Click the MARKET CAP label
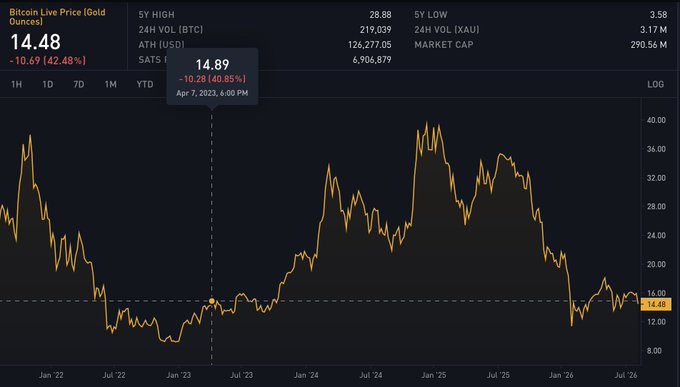Screen dimensions: 680x387 pos(444,45)
